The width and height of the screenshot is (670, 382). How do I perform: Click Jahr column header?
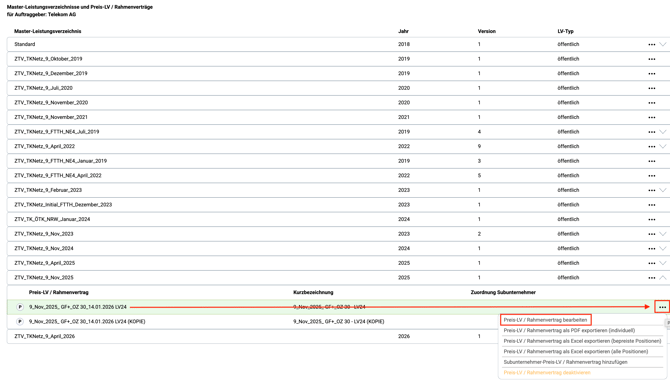(403, 31)
